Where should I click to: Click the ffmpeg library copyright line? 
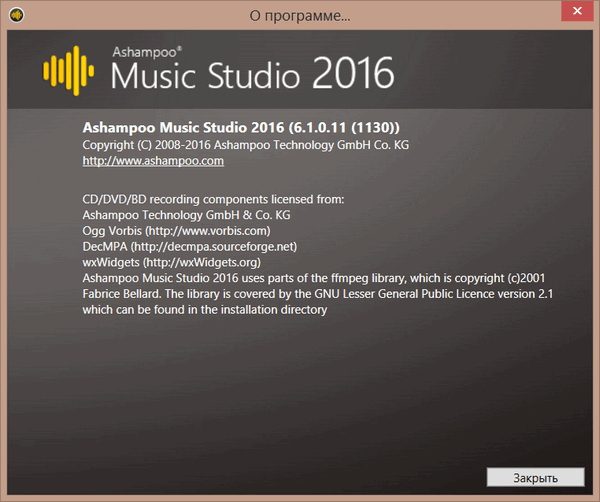(314, 278)
